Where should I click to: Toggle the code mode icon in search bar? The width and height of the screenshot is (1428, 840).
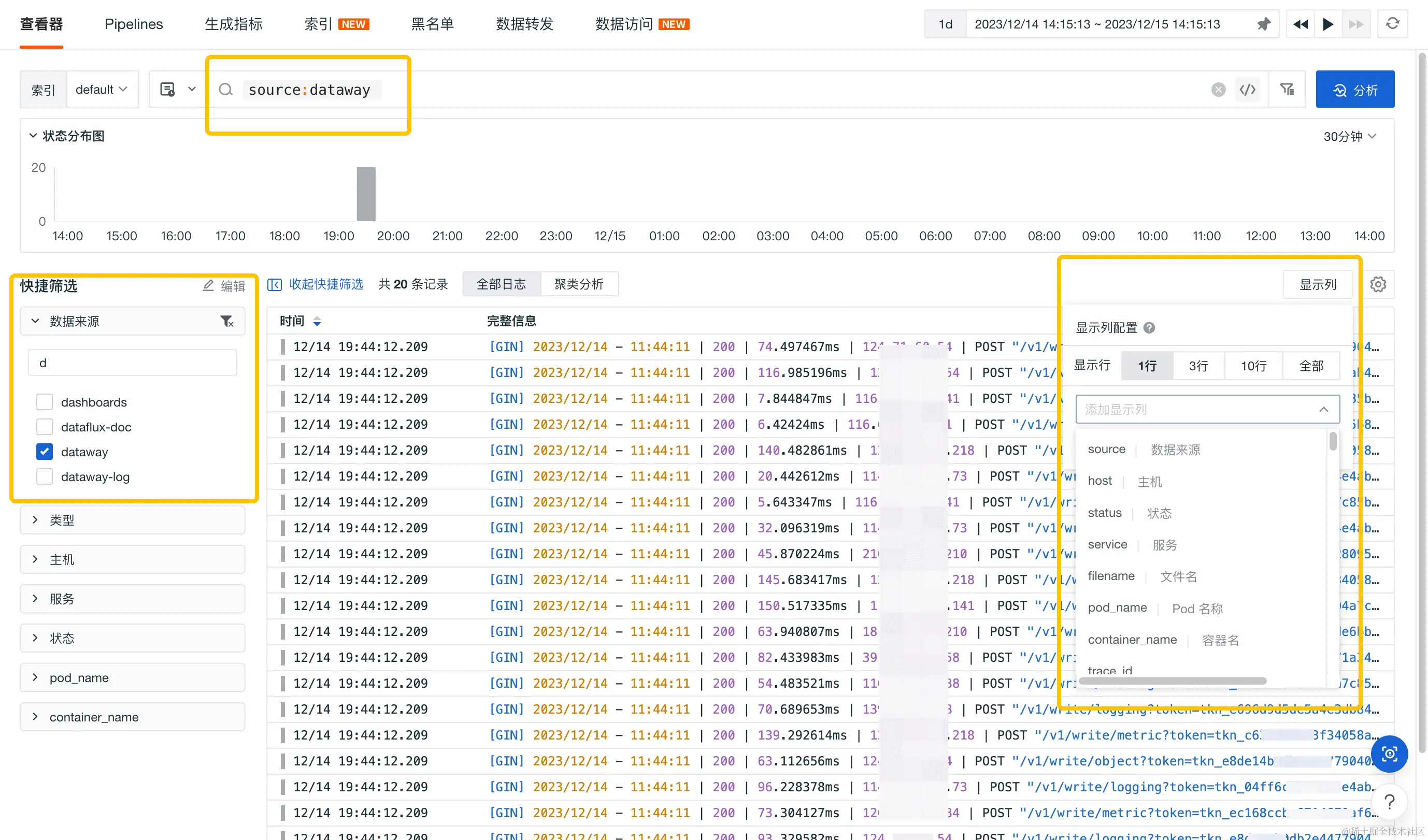tap(1247, 90)
